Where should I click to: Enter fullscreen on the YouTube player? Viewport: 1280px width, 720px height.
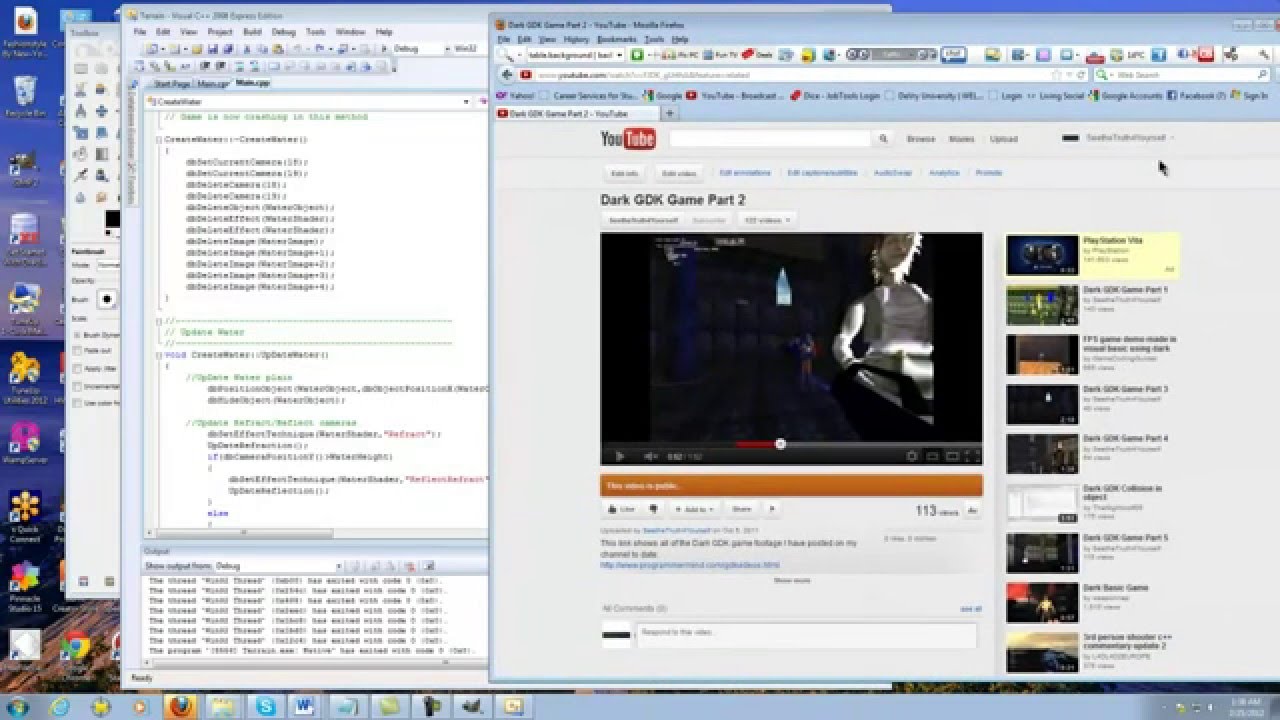[x=971, y=456]
